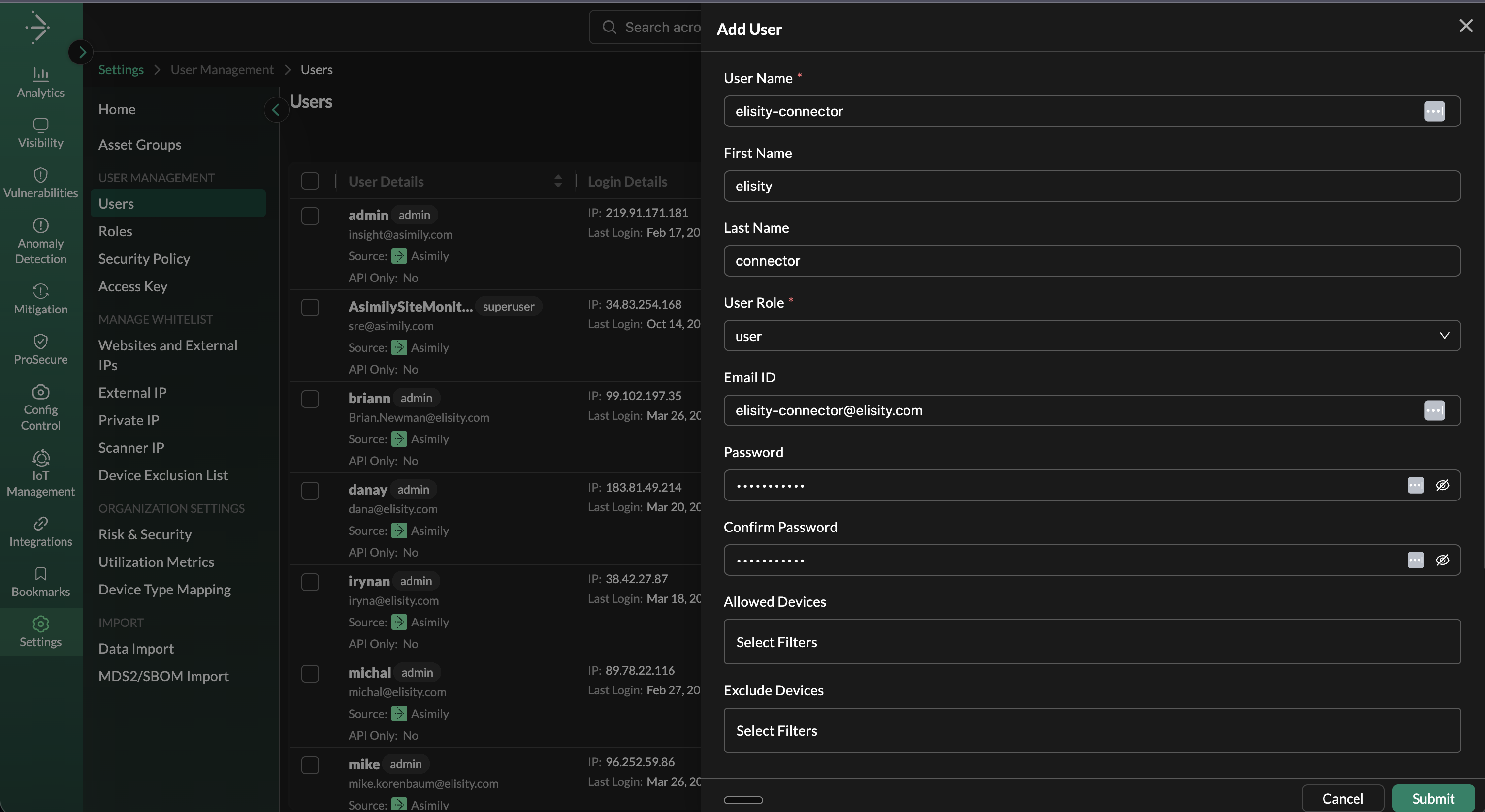Open the Vulnerabilities sidebar section
The height and width of the screenshot is (812, 1485).
(x=40, y=183)
